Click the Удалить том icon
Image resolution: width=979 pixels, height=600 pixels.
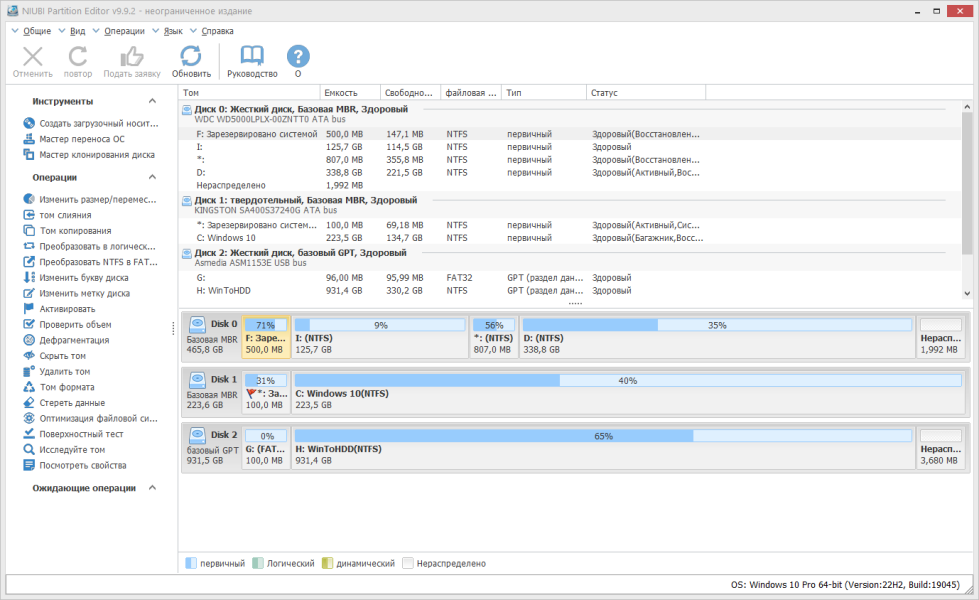tap(29, 371)
